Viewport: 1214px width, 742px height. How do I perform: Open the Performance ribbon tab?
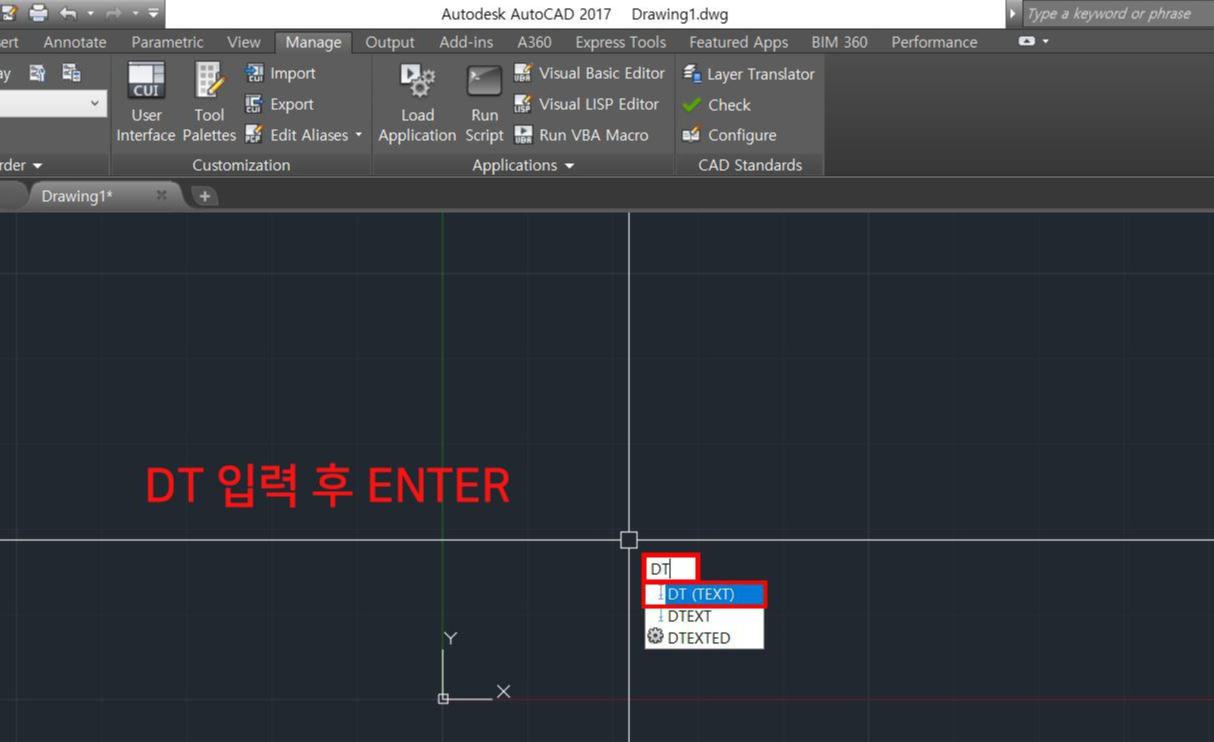pyautogui.click(x=934, y=42)
